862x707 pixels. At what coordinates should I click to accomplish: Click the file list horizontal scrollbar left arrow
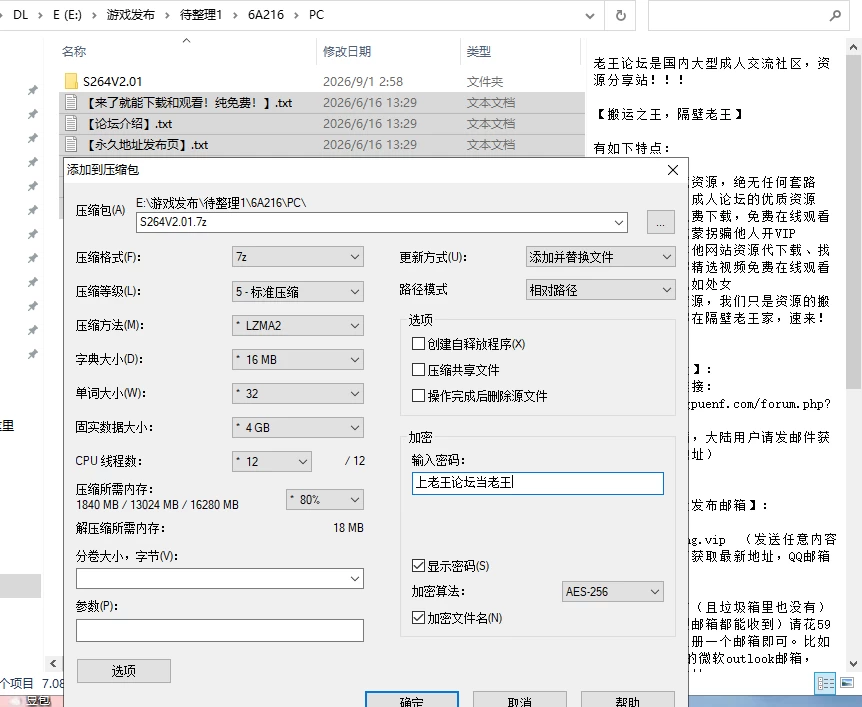(53, 664)
